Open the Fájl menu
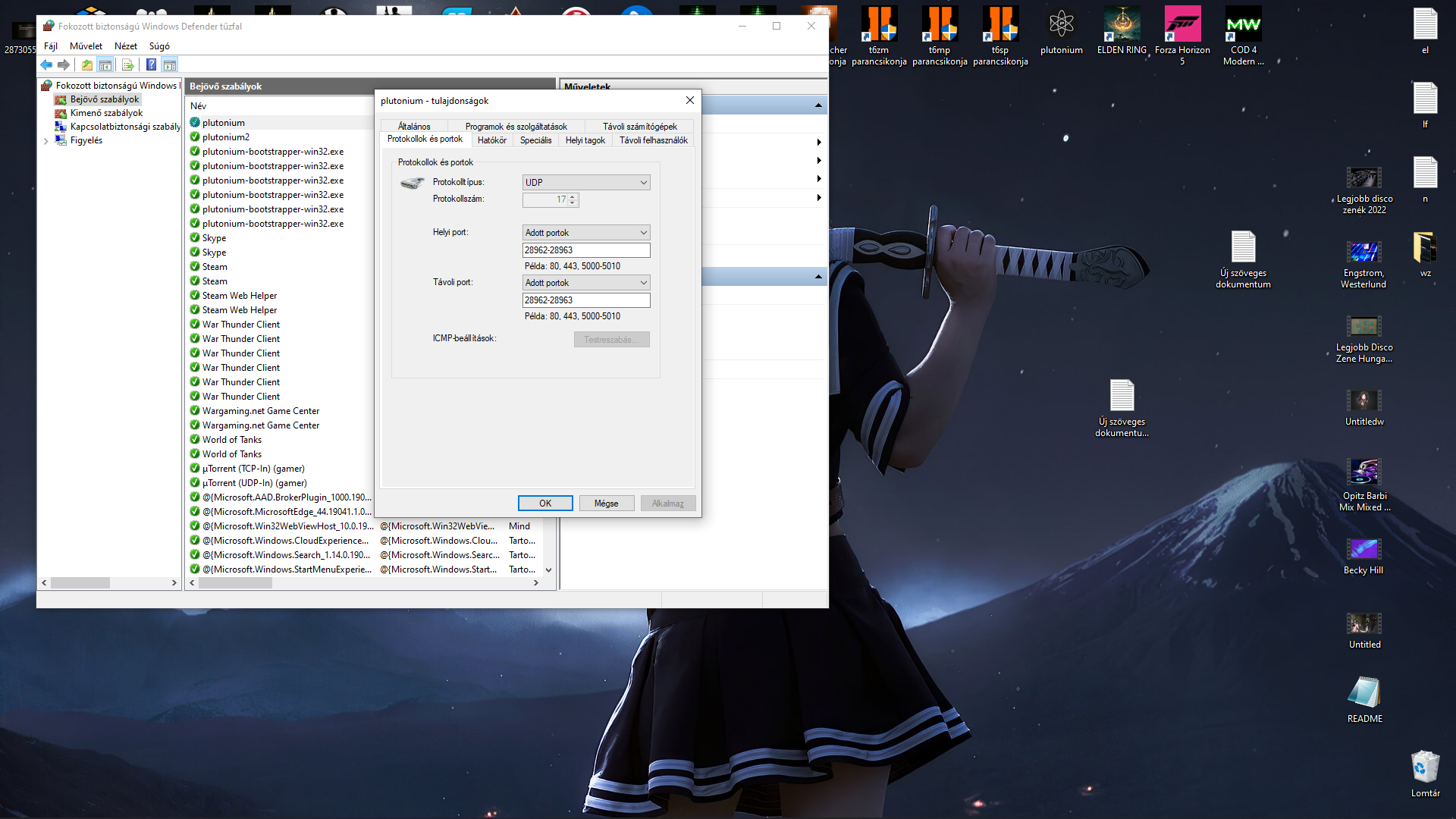This screenshot has height=819, width=1456. click(x=51, y=46)
